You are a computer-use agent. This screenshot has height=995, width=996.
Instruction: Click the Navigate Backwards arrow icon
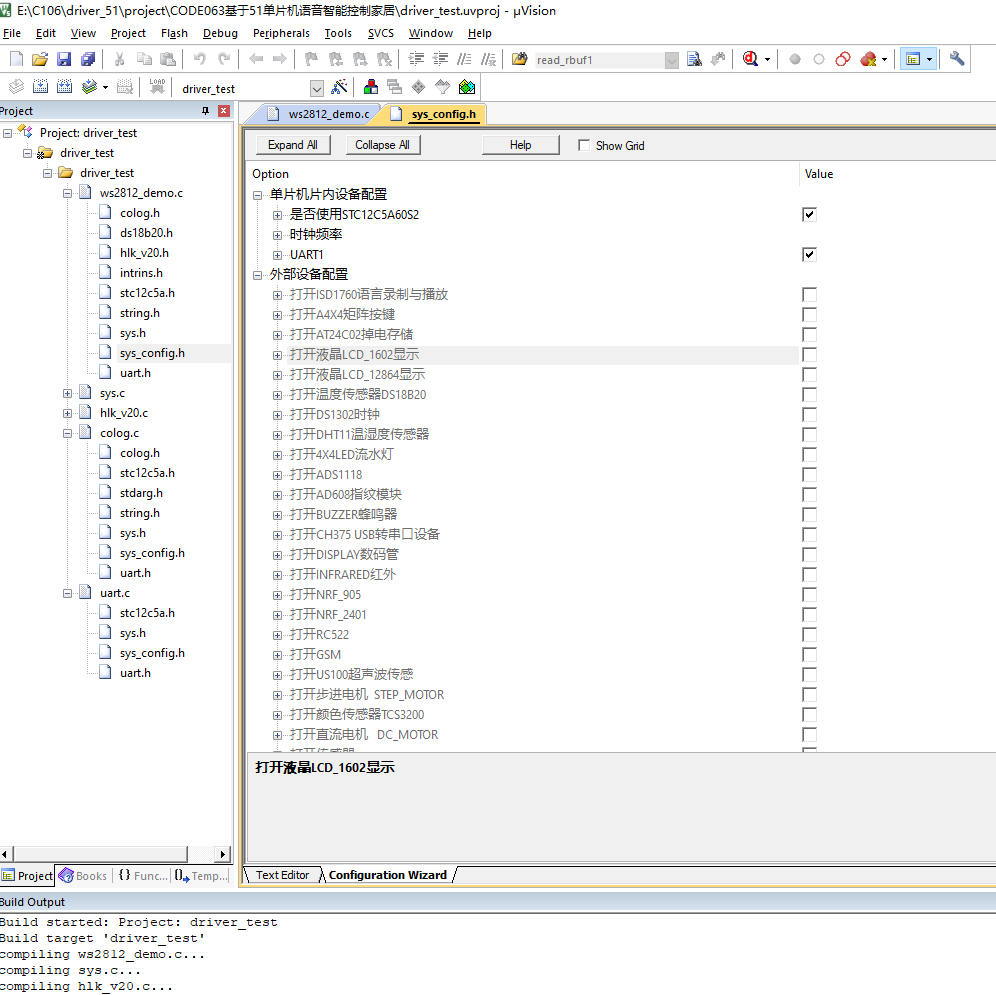[256, 59]
